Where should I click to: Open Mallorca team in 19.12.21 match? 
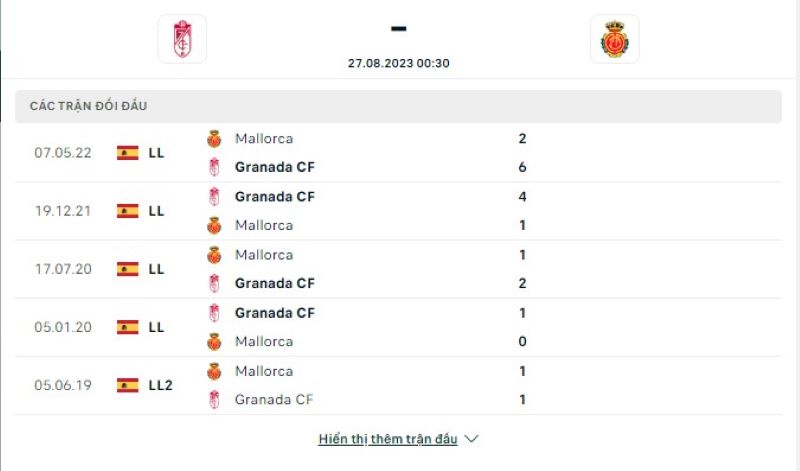tap(264, 226)
